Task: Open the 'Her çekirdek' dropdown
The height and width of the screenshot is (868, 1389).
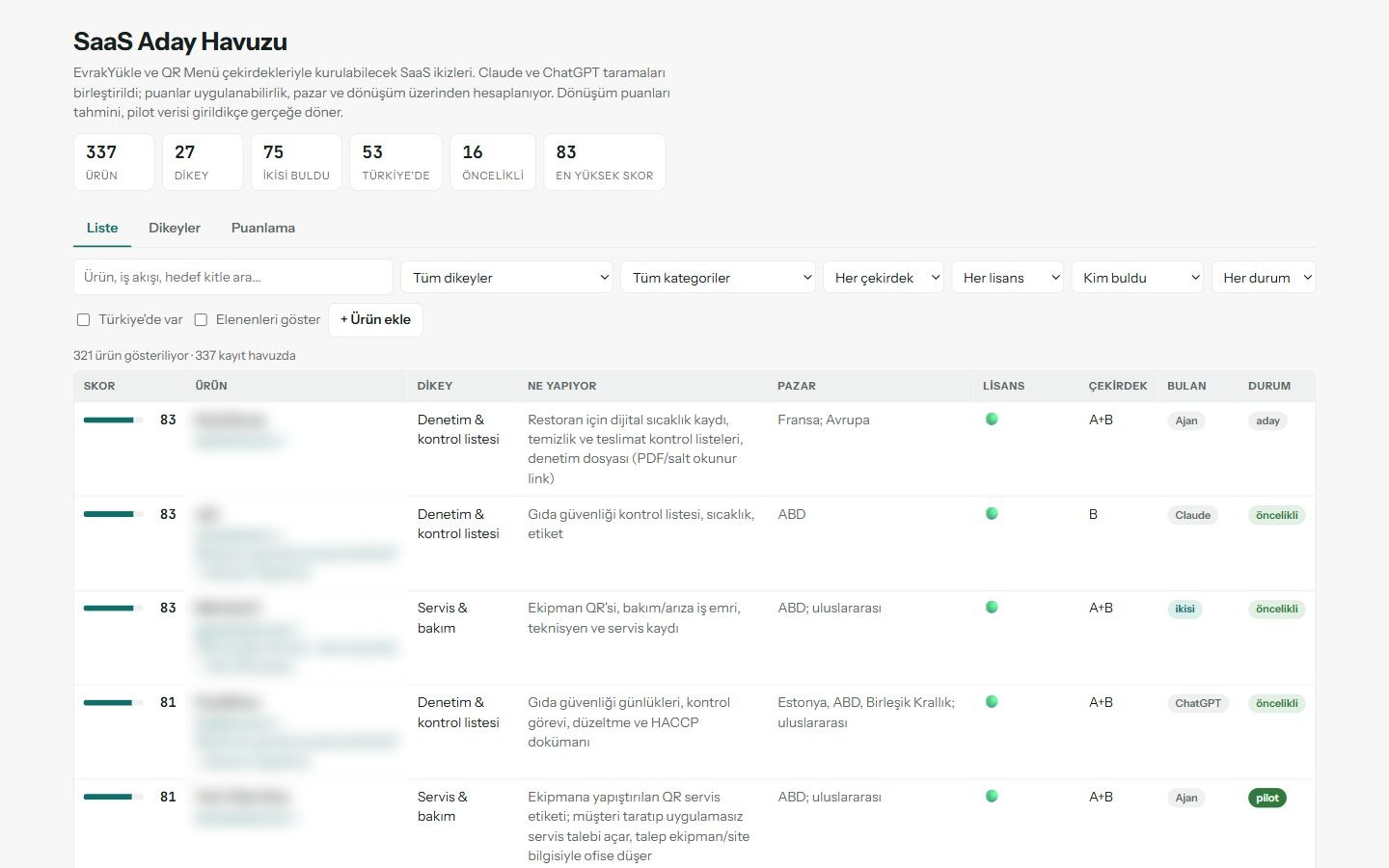Action: point(884,278)
